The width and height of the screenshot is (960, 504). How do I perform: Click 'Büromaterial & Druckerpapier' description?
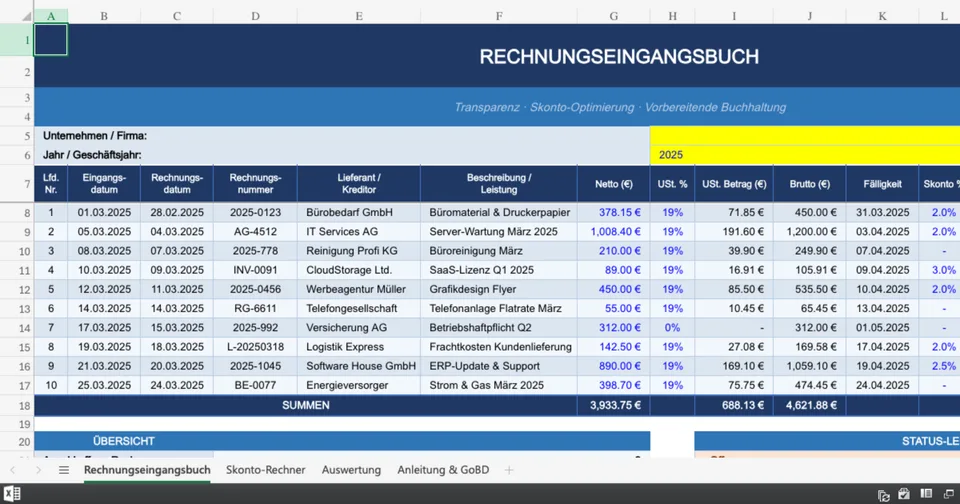pos(498,213)
